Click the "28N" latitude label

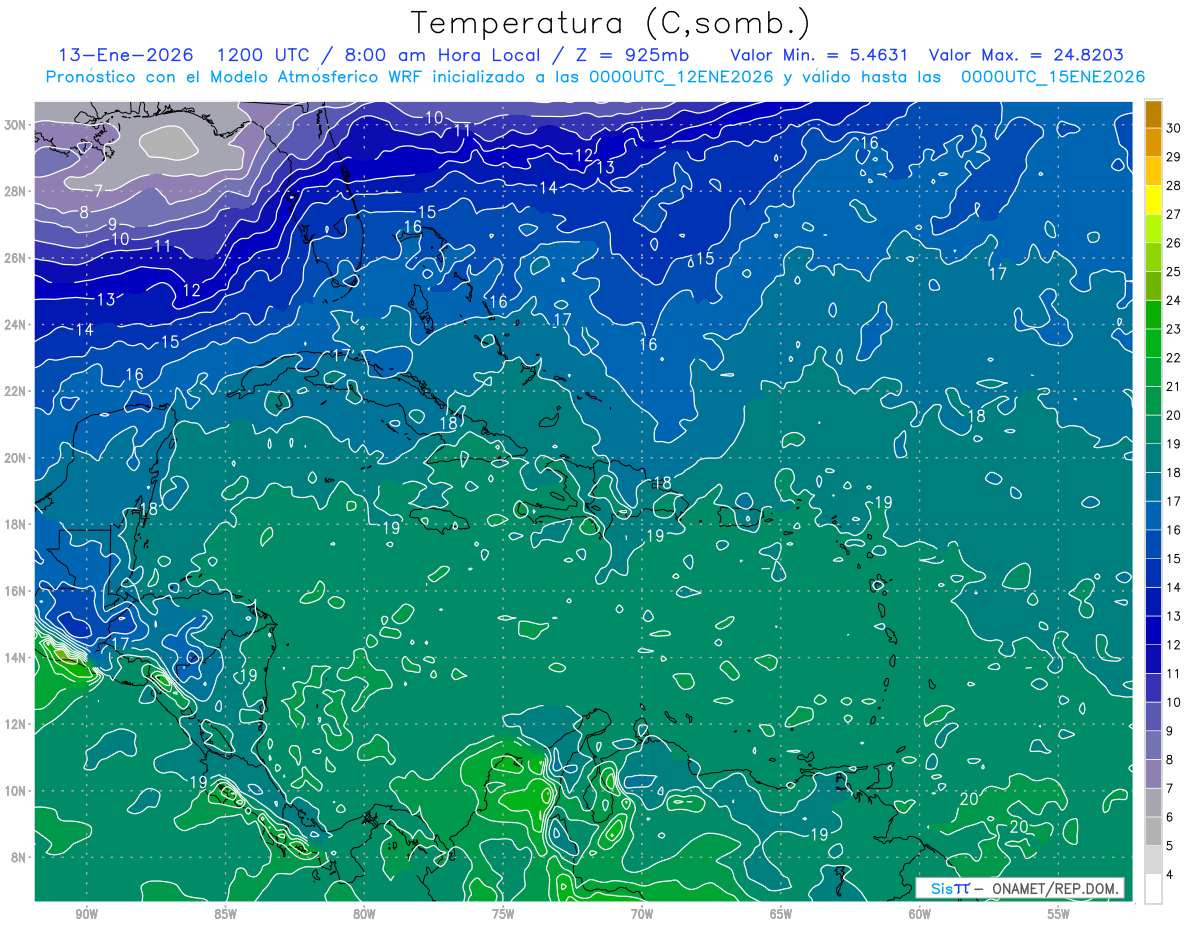pyautogui.click(x=16, y=191)
